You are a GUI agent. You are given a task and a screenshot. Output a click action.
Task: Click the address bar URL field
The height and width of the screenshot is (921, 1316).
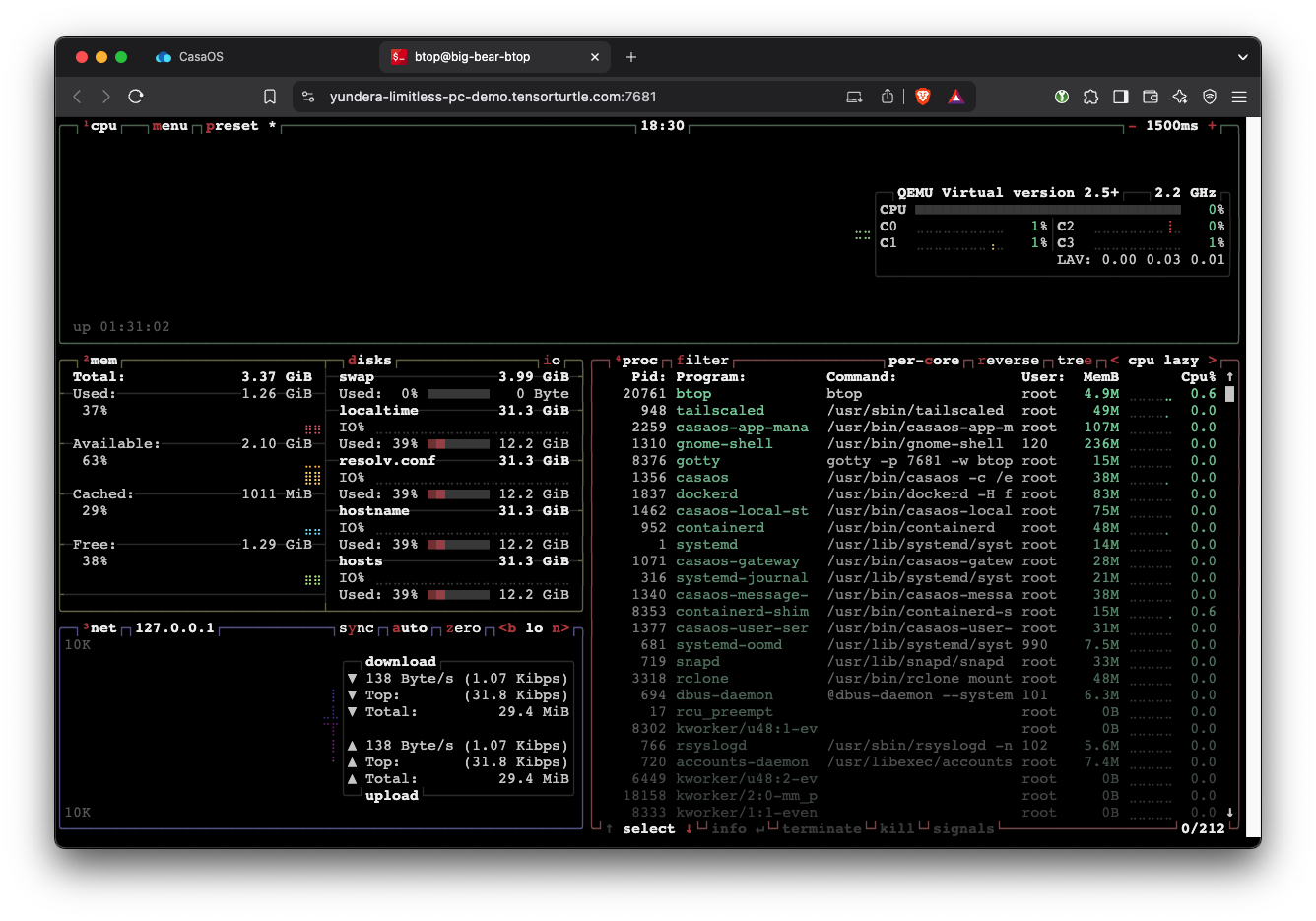point(493,97)
